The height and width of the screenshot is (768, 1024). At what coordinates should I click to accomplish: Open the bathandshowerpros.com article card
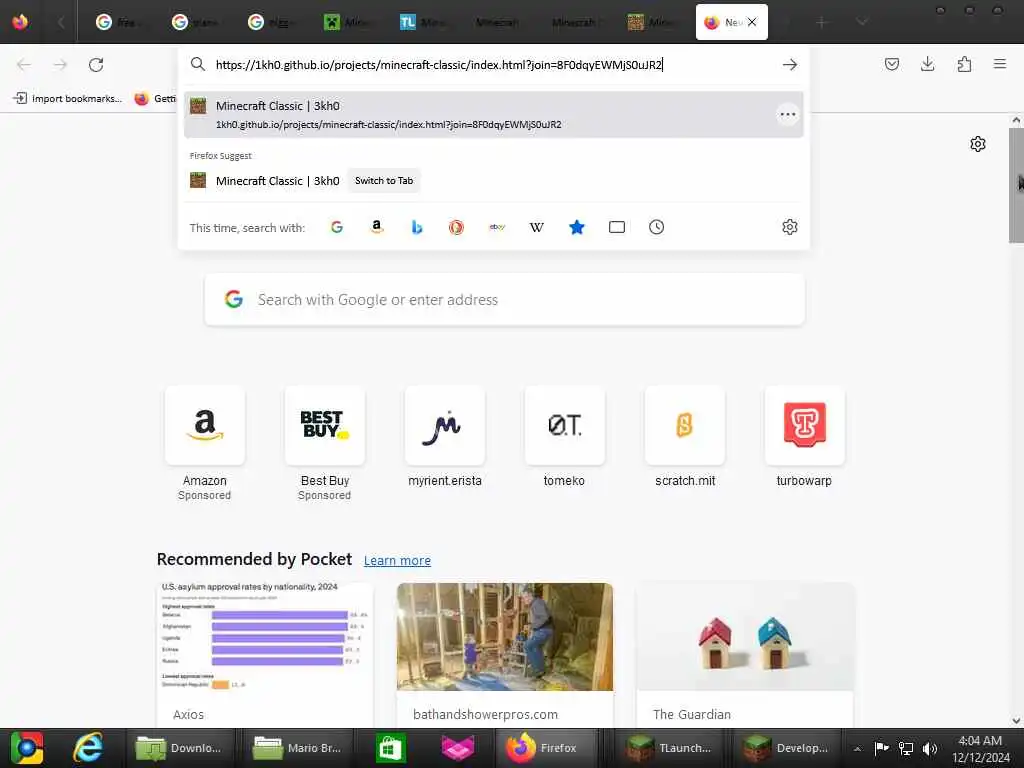[505, 654]
